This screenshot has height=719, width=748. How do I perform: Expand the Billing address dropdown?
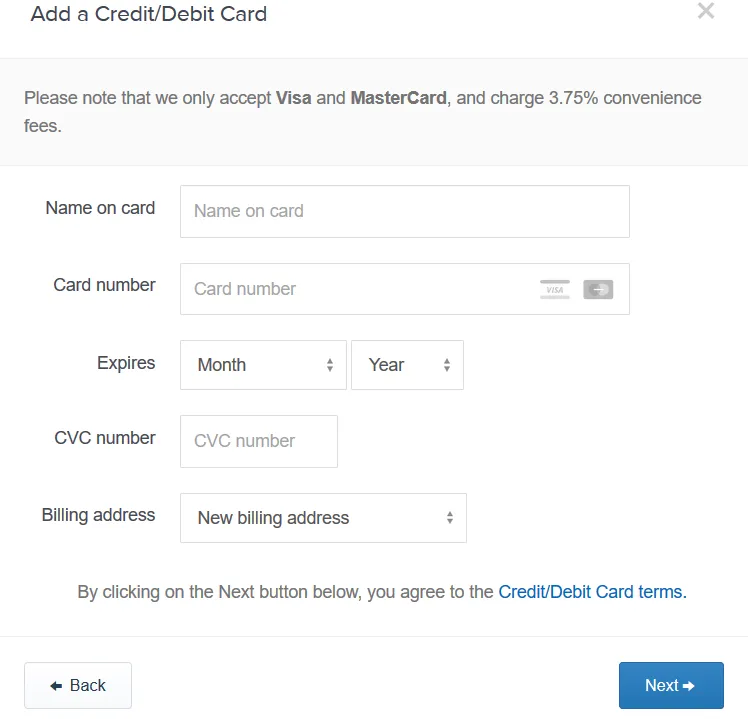point(323,518)
